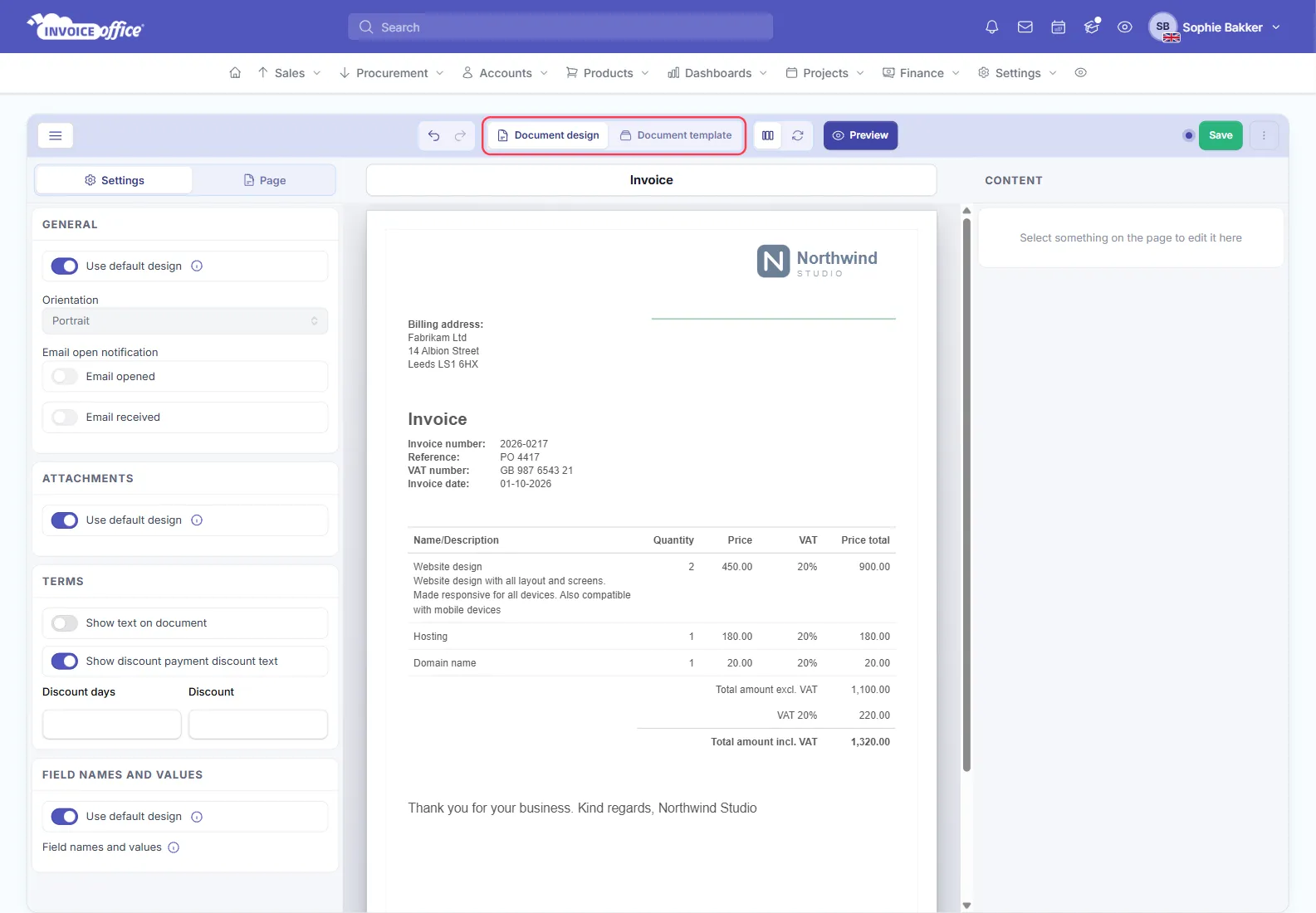The width and height of the screenshot is (1316, 913).
Task: Redo the last change
Action: click(x=460, y=135)
